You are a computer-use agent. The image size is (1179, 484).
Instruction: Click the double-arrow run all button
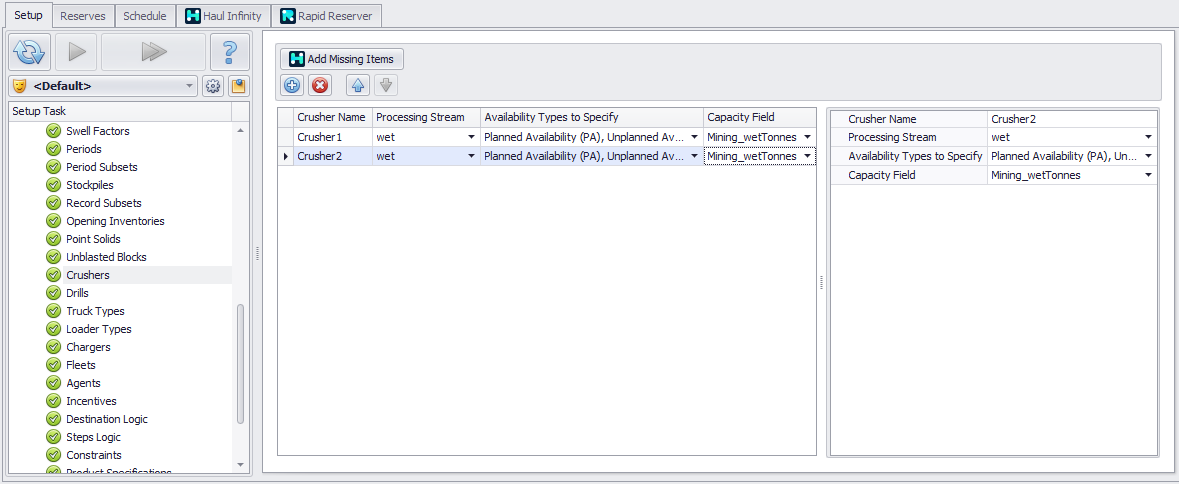tap(153, 52)
